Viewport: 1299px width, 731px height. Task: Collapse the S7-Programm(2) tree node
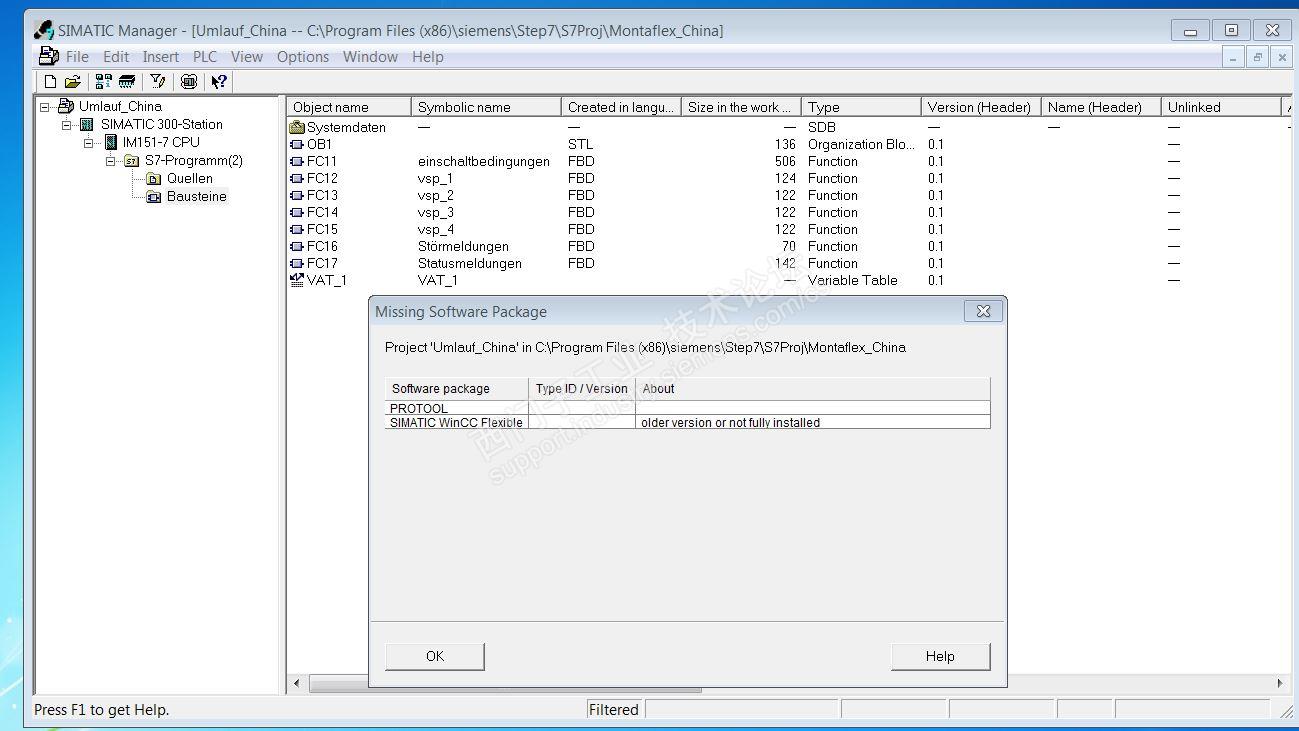(111, 160)
